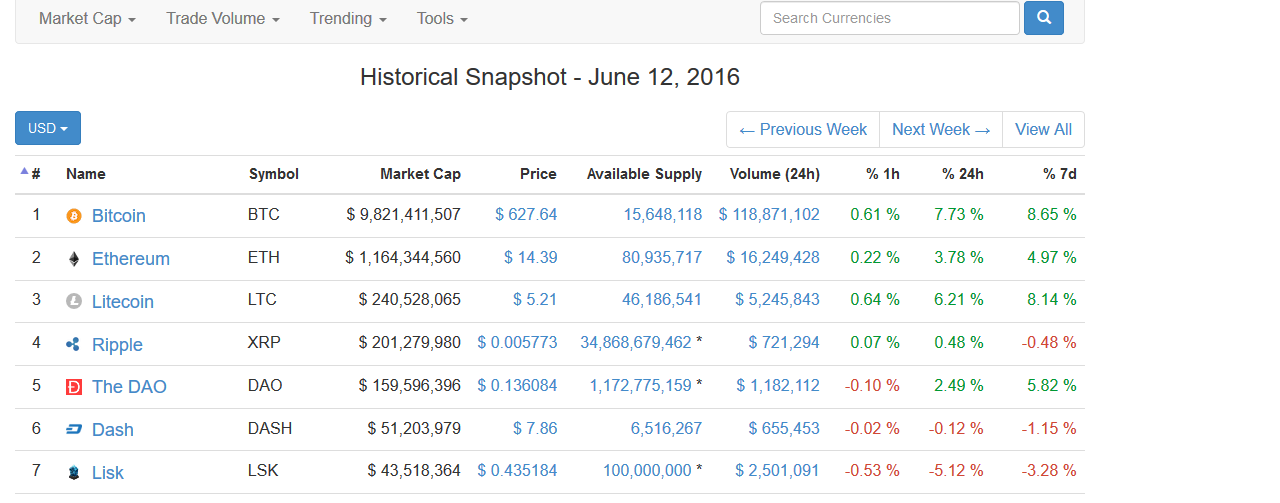
Task: Sort by % 7d column header
Action: click(1059, 174)
